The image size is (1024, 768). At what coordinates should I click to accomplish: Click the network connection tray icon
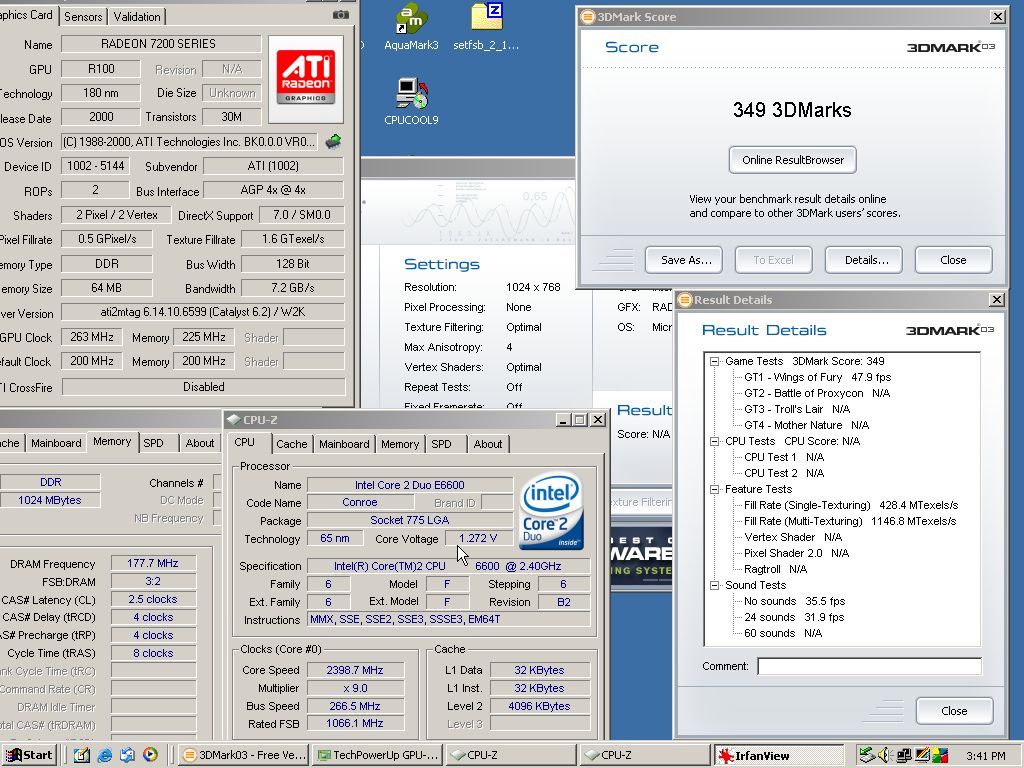[x=904, y=756]
